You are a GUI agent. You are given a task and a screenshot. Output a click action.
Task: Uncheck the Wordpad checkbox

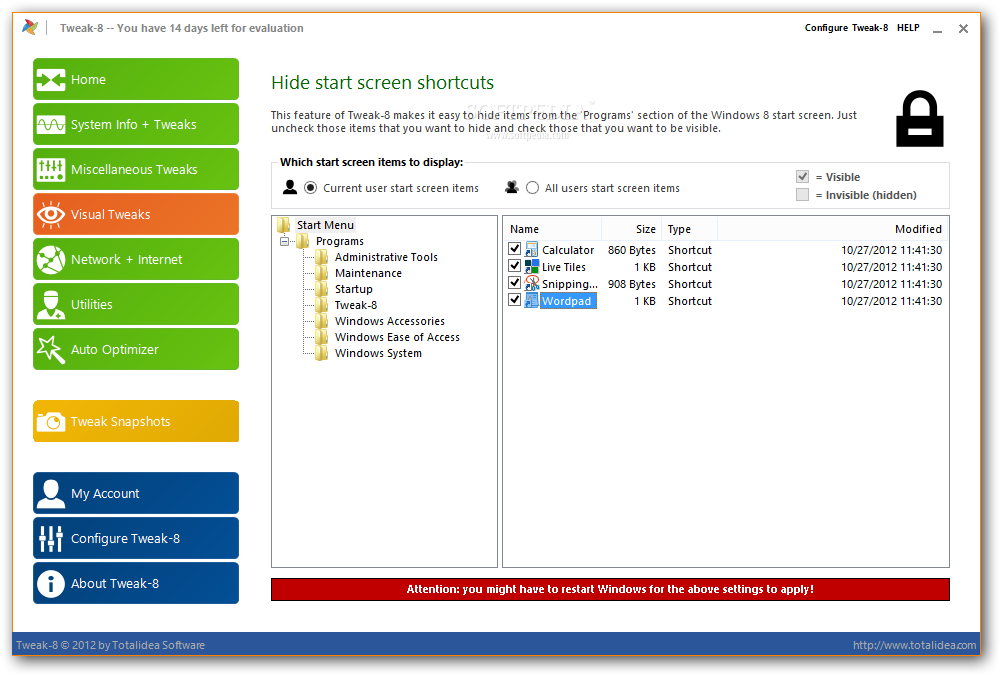(515, 299)
